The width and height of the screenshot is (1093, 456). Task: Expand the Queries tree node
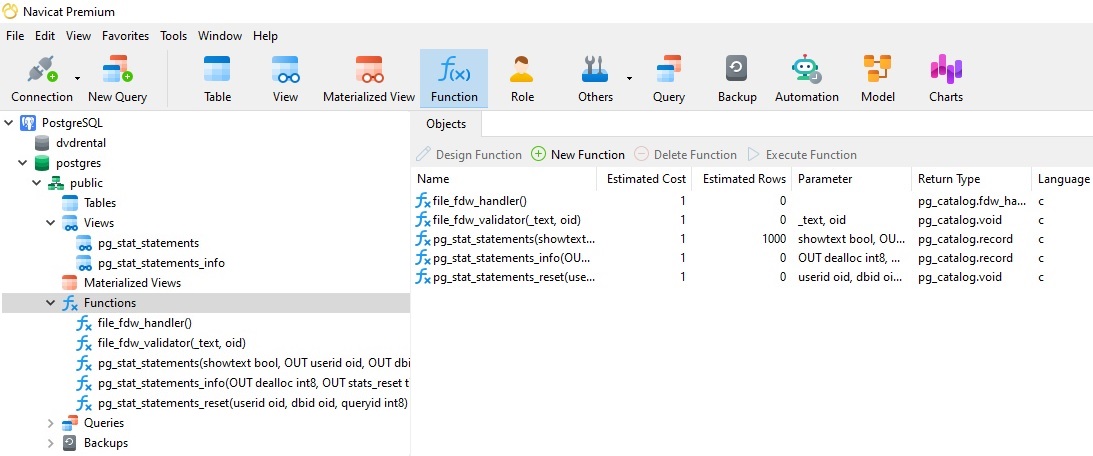pyautogui.click(x=51, y=423)
